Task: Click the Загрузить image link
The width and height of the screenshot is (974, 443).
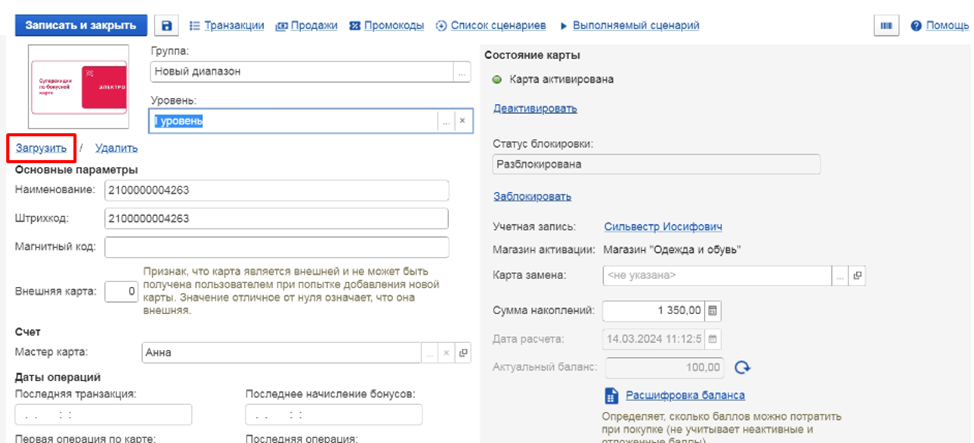Action: (x=41, y=148)
